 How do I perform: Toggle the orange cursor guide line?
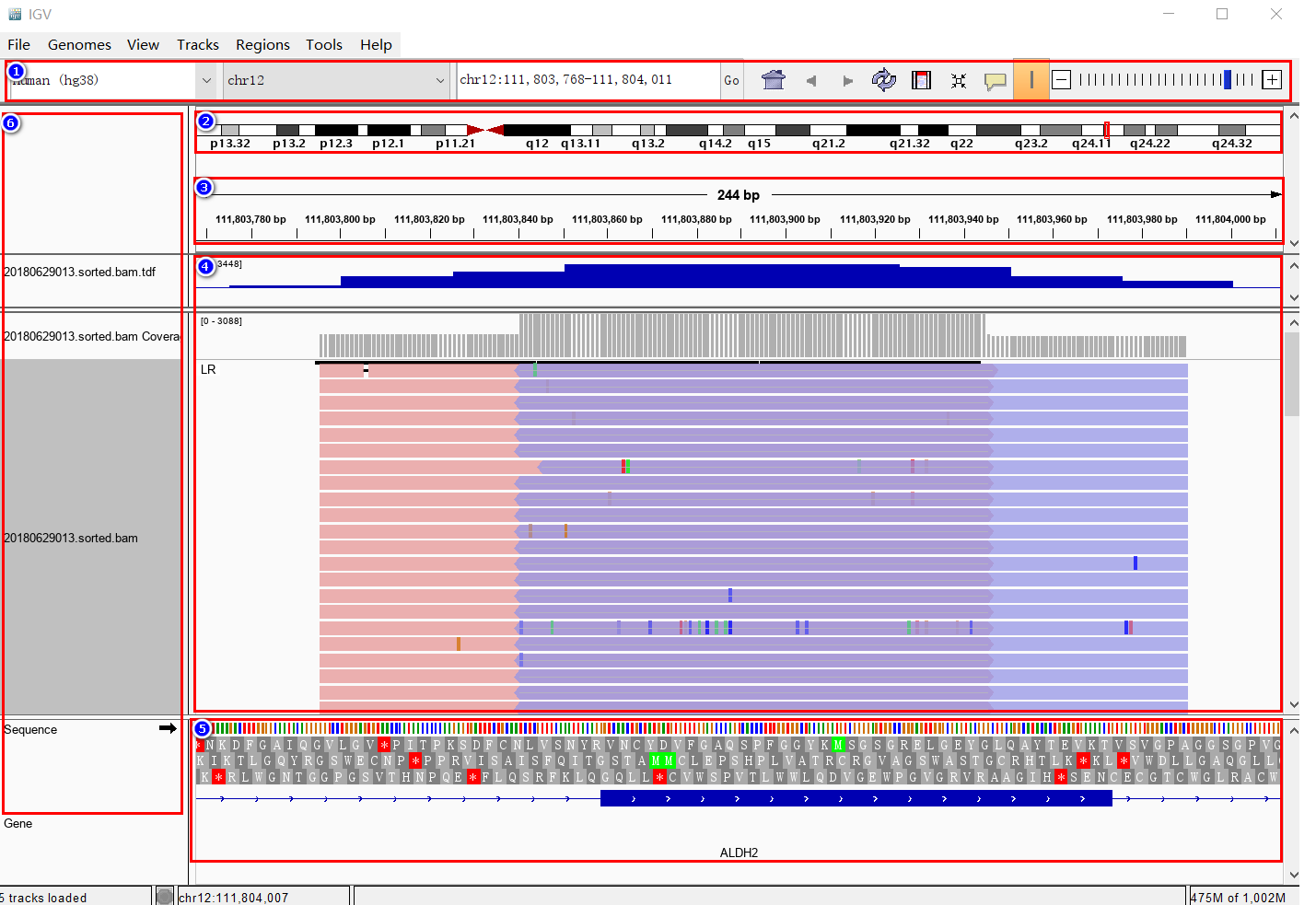coord(1031,80)
